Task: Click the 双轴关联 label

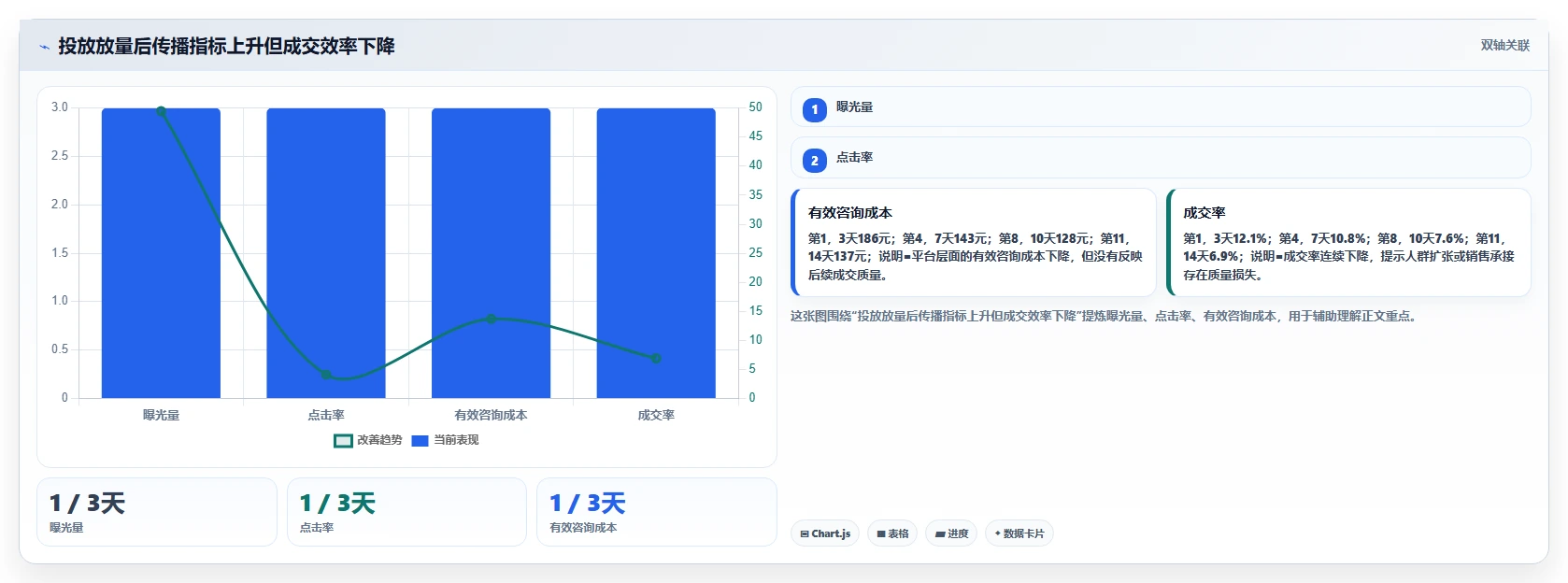Action: coord(1504,46)
